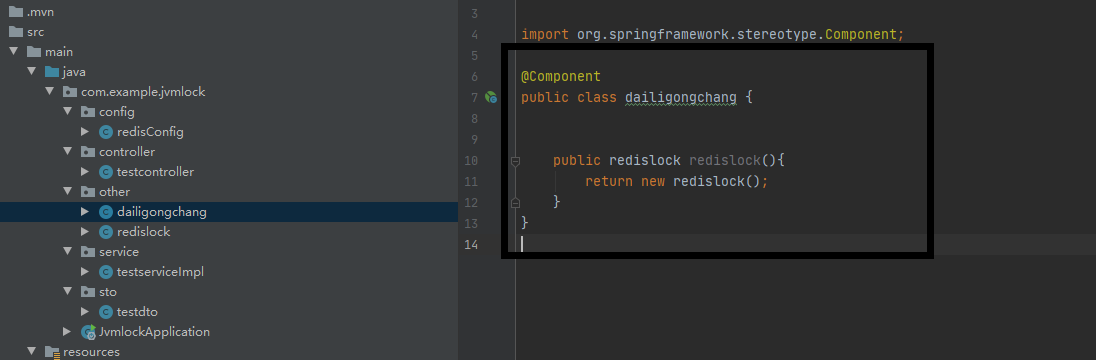Click line number 9 in the gutter
Image resolution: width=1096 pixels, height=360 pixels.
[x=474, y=139]
